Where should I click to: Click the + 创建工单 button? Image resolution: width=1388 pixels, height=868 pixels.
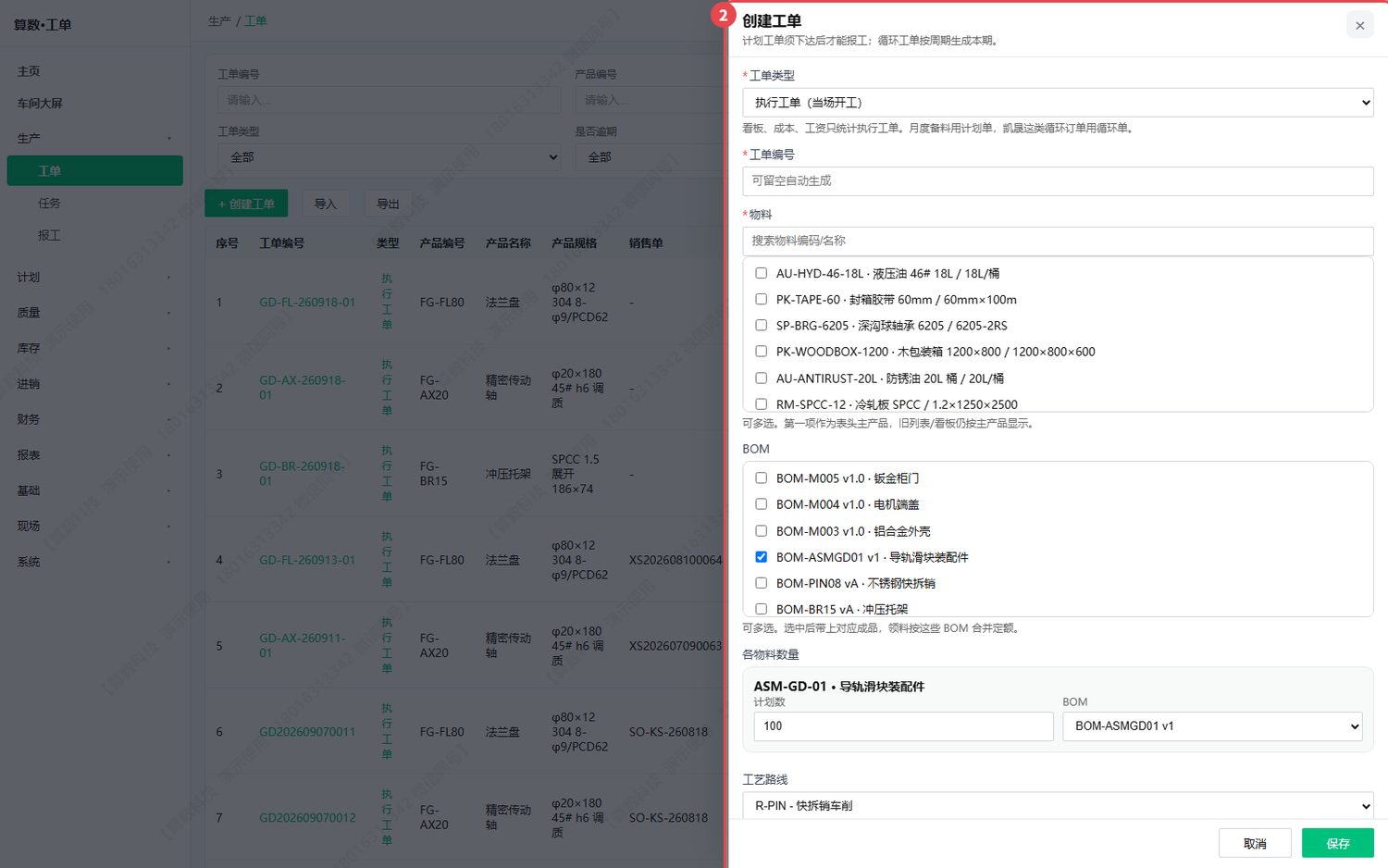pos(246,204)
